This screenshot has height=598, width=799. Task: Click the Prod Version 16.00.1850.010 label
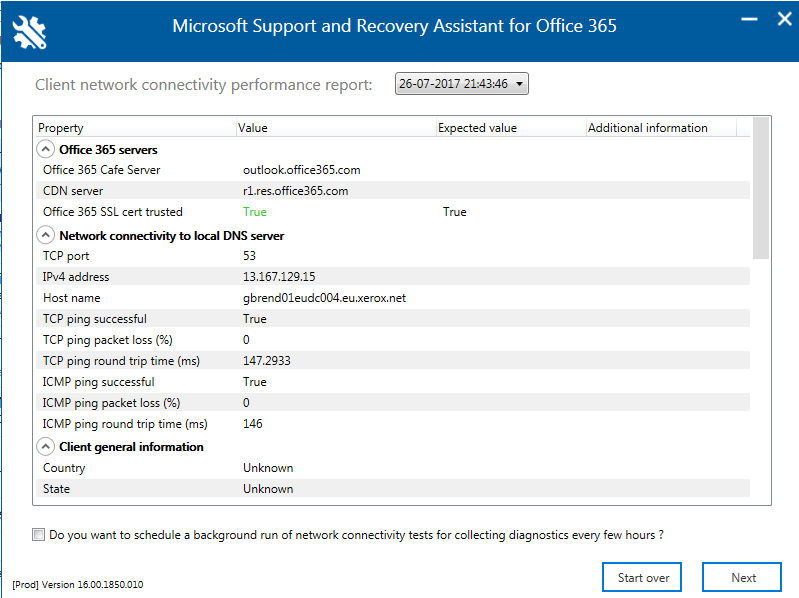(x=77, y=584)
